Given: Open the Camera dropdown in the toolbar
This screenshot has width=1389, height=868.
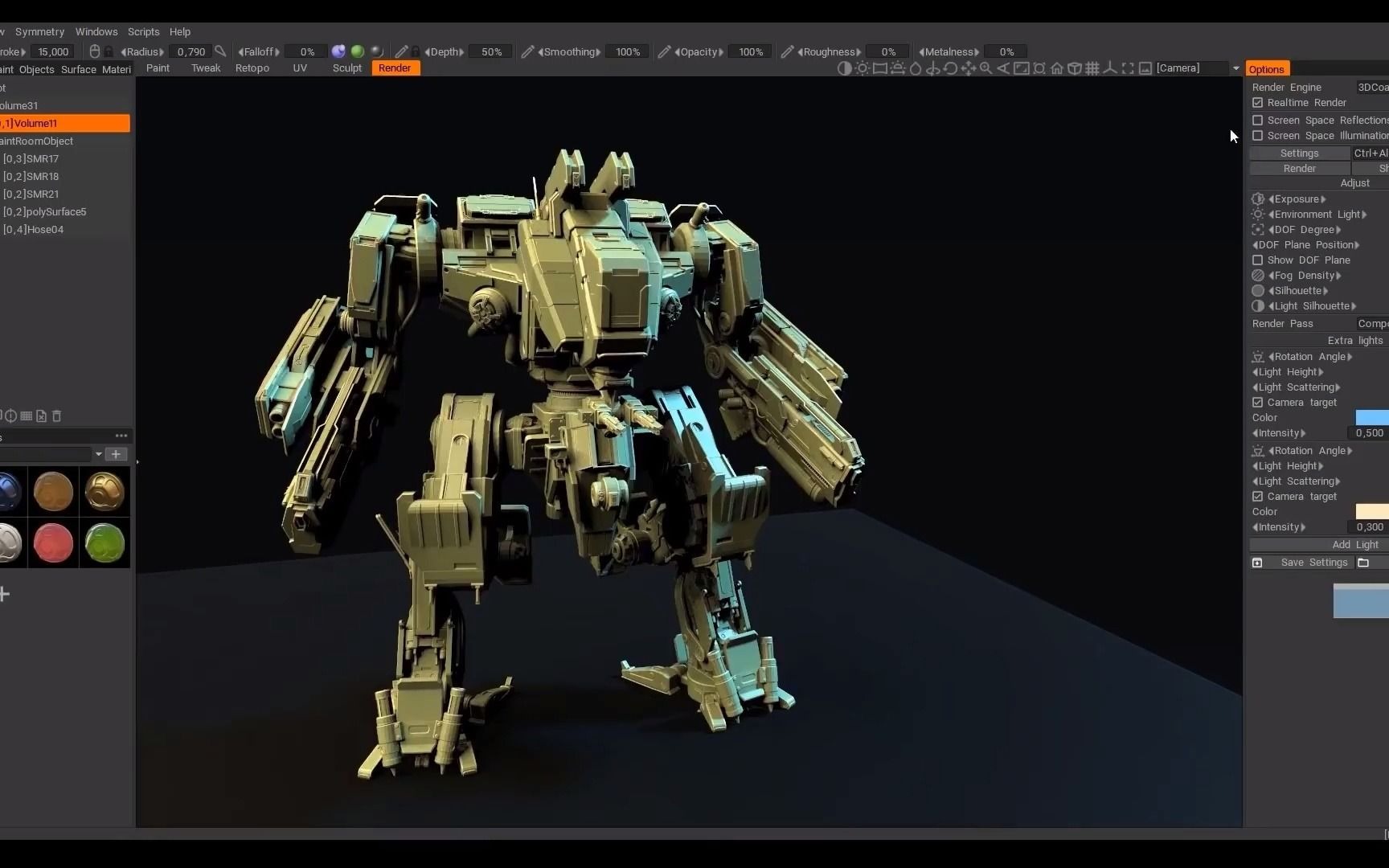Looking at the screenshot, I should [x=1235, y=68].
